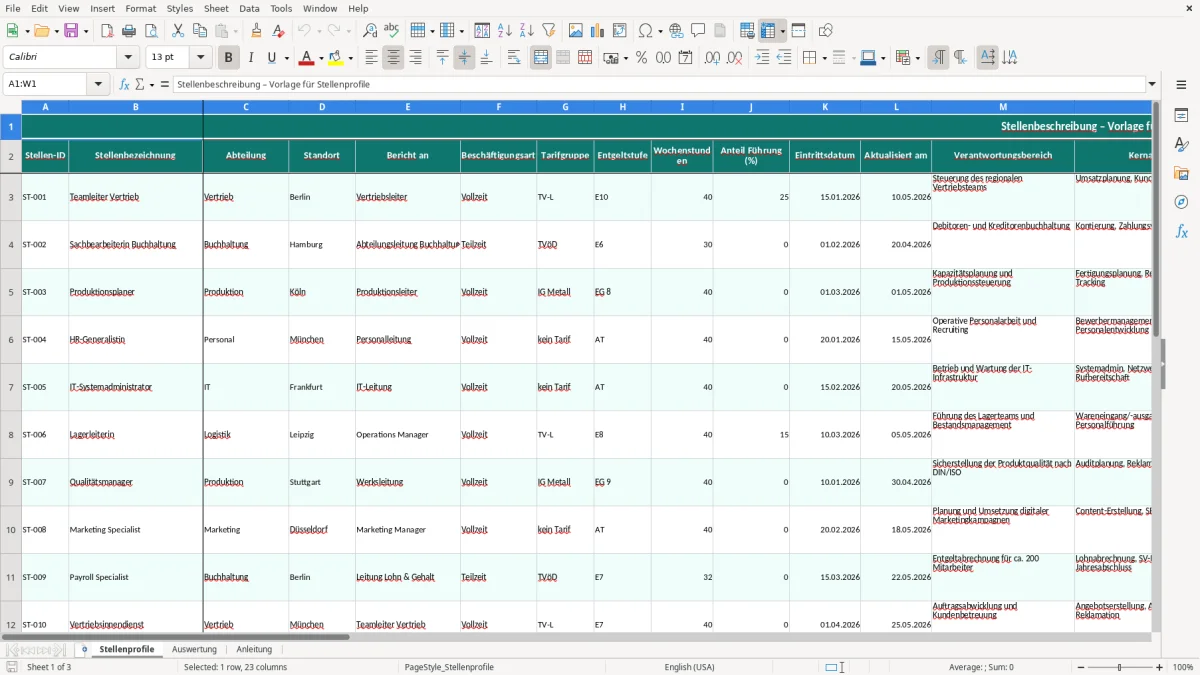Image resolution: width=1200 pixels, height=675 pixels.
Task: Click Sort Ascending icon
Action: (505, 31)
